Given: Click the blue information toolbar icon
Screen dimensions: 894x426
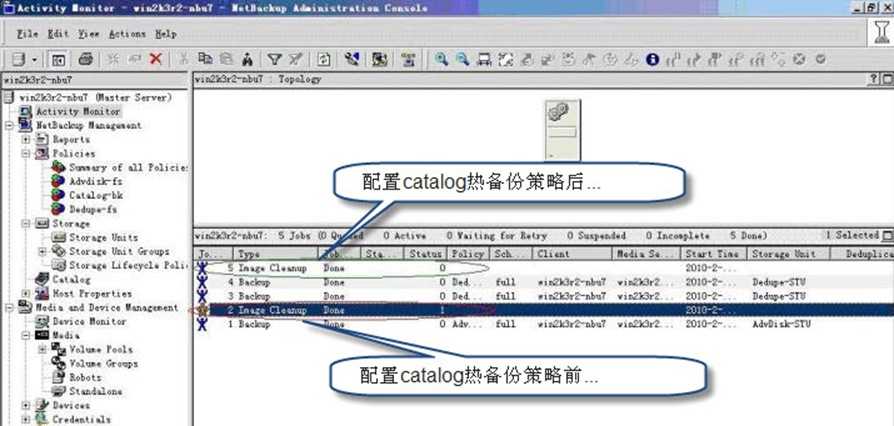Looking at the screenshot, I should point(653,59).
